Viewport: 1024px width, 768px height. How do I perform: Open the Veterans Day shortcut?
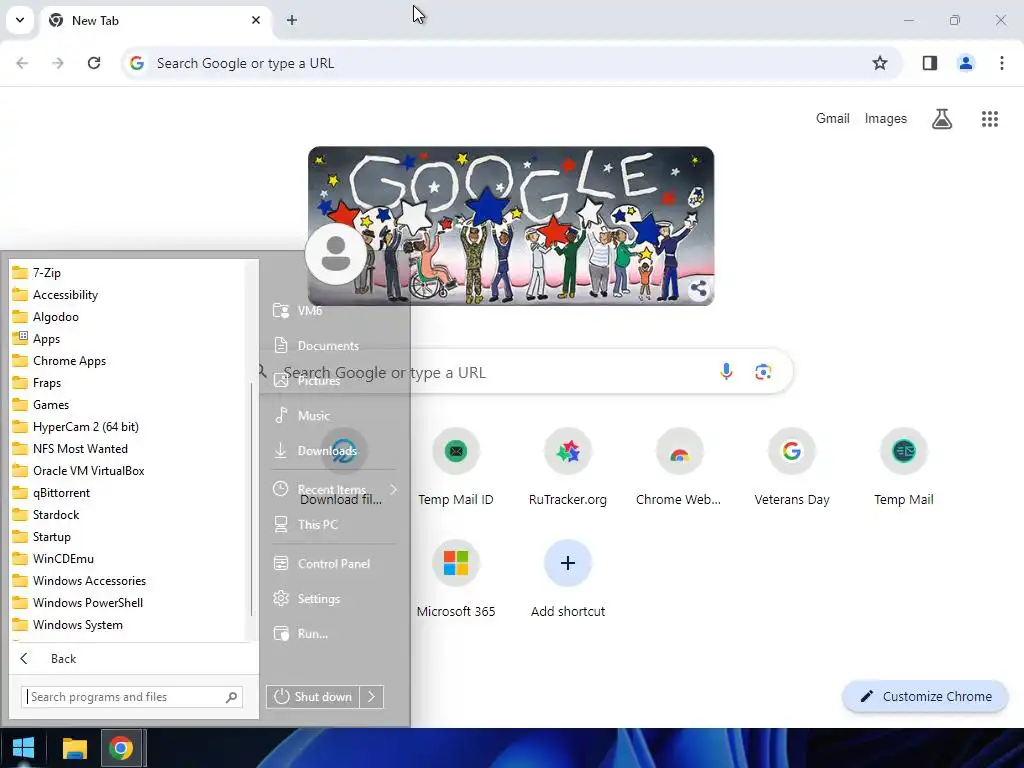click(792, 467)
